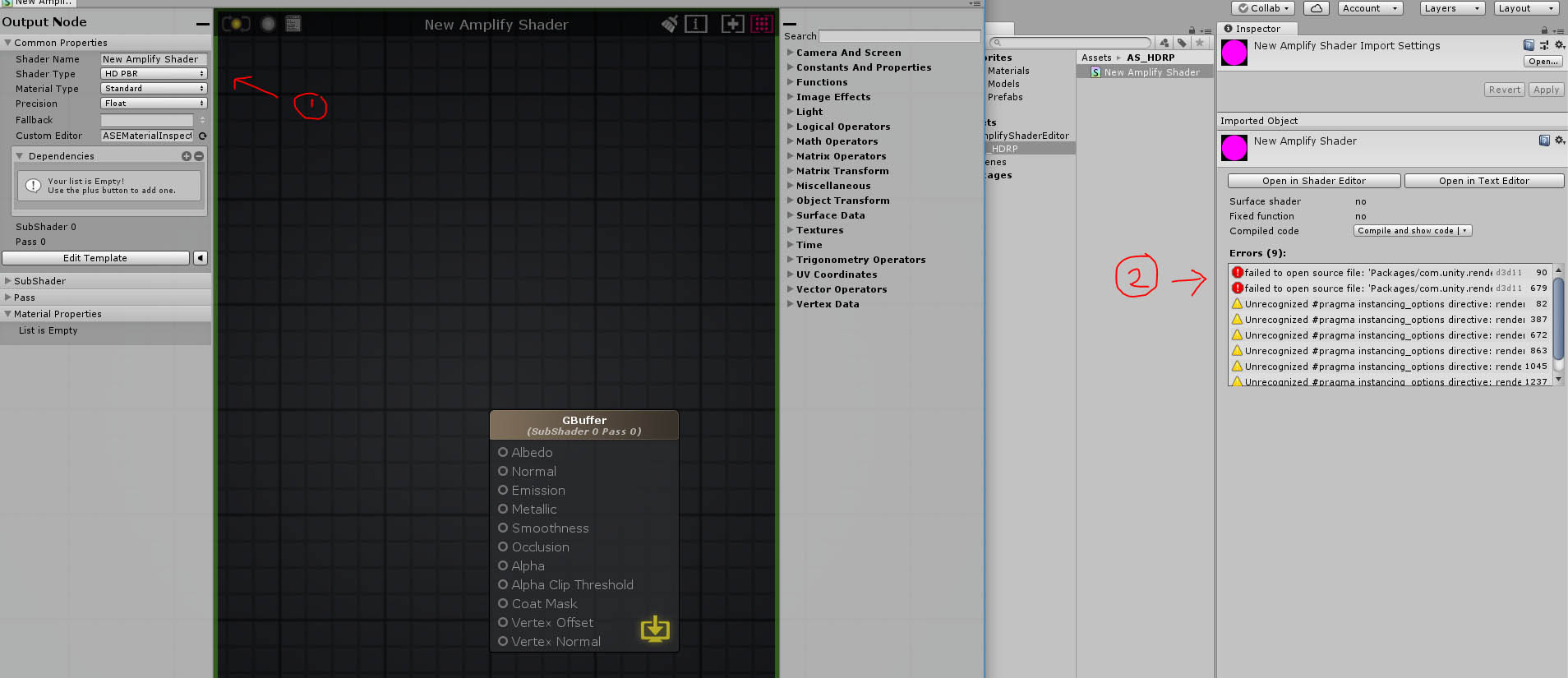Click the plus-in-frame focus icon
This screenshot has width=1568, height=678.
732,24
